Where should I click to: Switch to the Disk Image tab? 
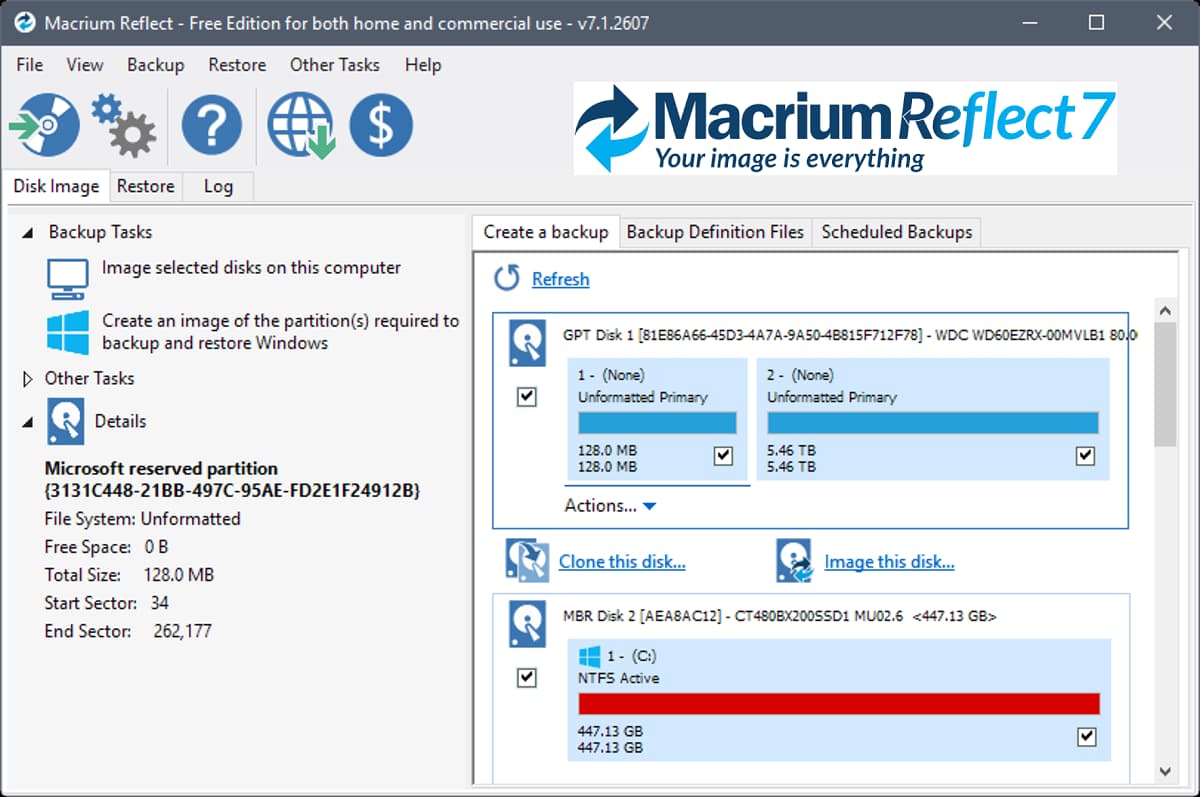tap(56, 186)
